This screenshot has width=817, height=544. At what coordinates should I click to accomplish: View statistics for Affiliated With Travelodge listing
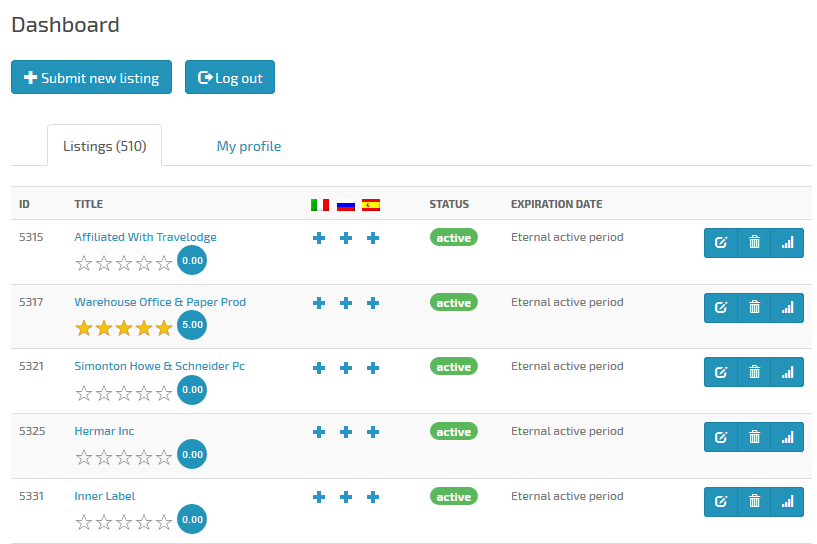(787, 243)
